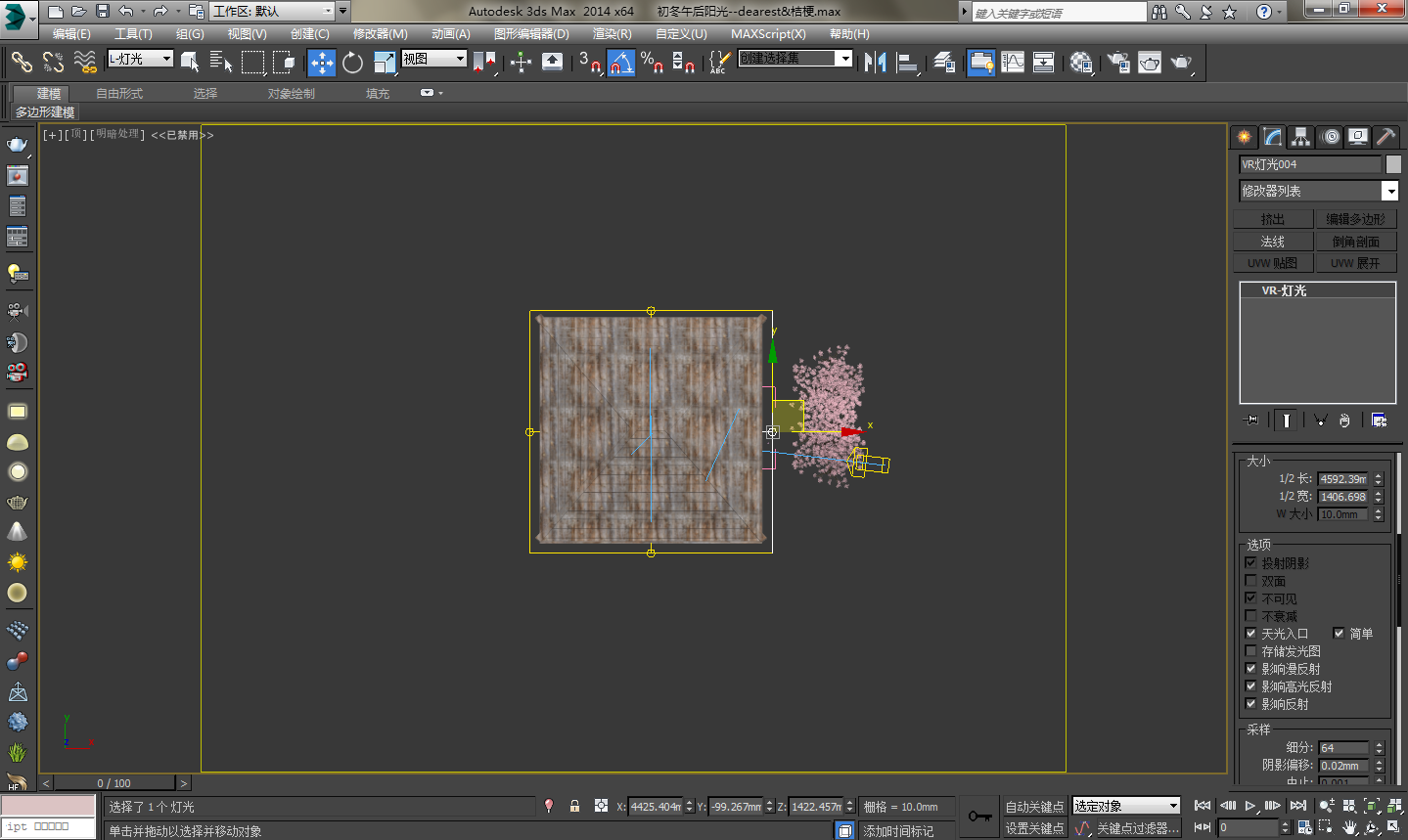This screenshot has height=840, width=1408.
Task: Open the 工具(T) menu
Action: tap(133, 34)
